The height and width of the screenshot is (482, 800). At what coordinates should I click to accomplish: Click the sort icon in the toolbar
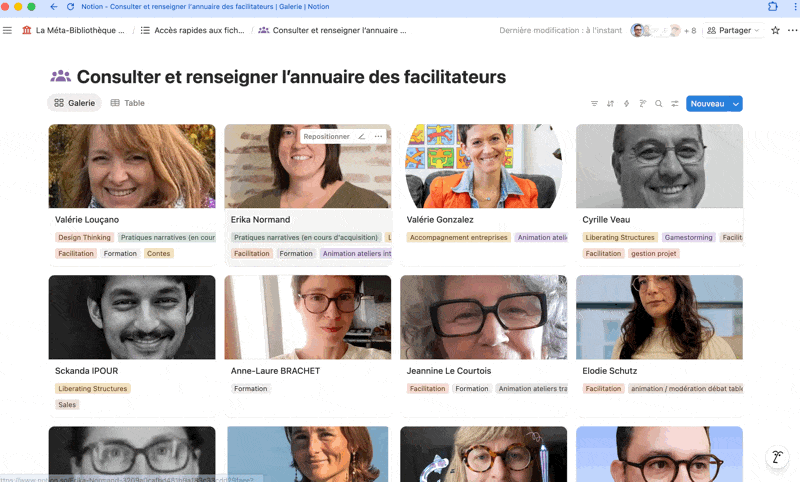click(610, 104)
